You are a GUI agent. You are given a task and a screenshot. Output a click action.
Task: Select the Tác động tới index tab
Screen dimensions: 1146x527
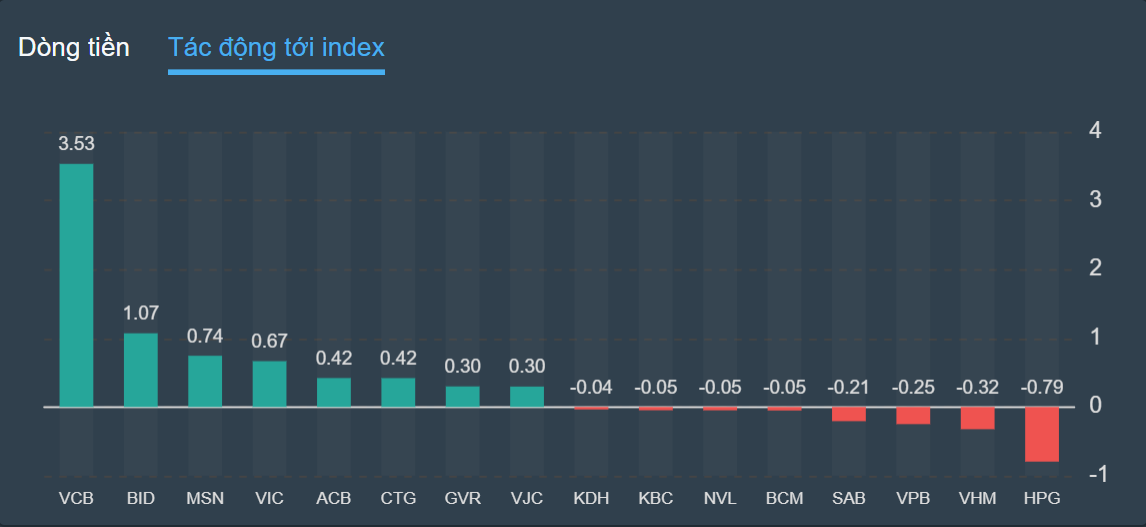pyautogui.click(x=276, y=47)
